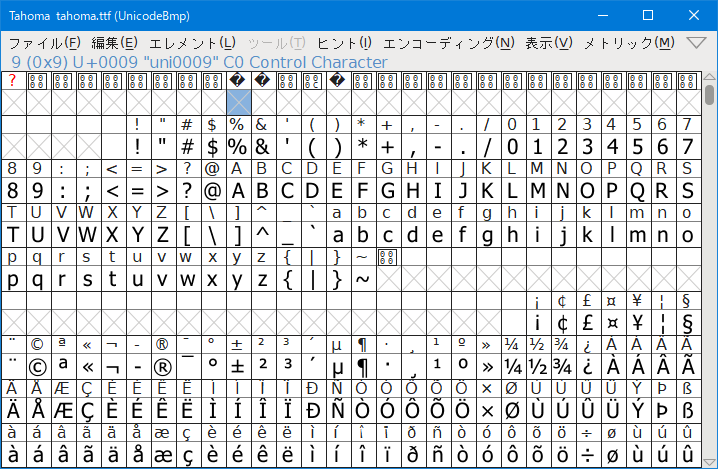Select the one half ½ glyph cell
The width and height of the screenshot is (718, 469).
pyautogui.click(x=537, y=367)
